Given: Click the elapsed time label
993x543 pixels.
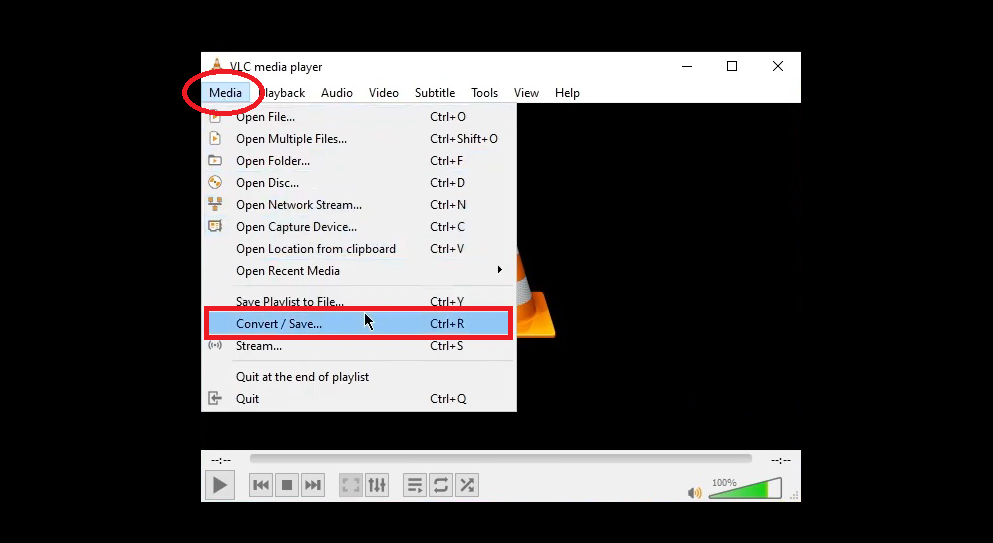Looking at the screenshot, I should click(221, 461).
